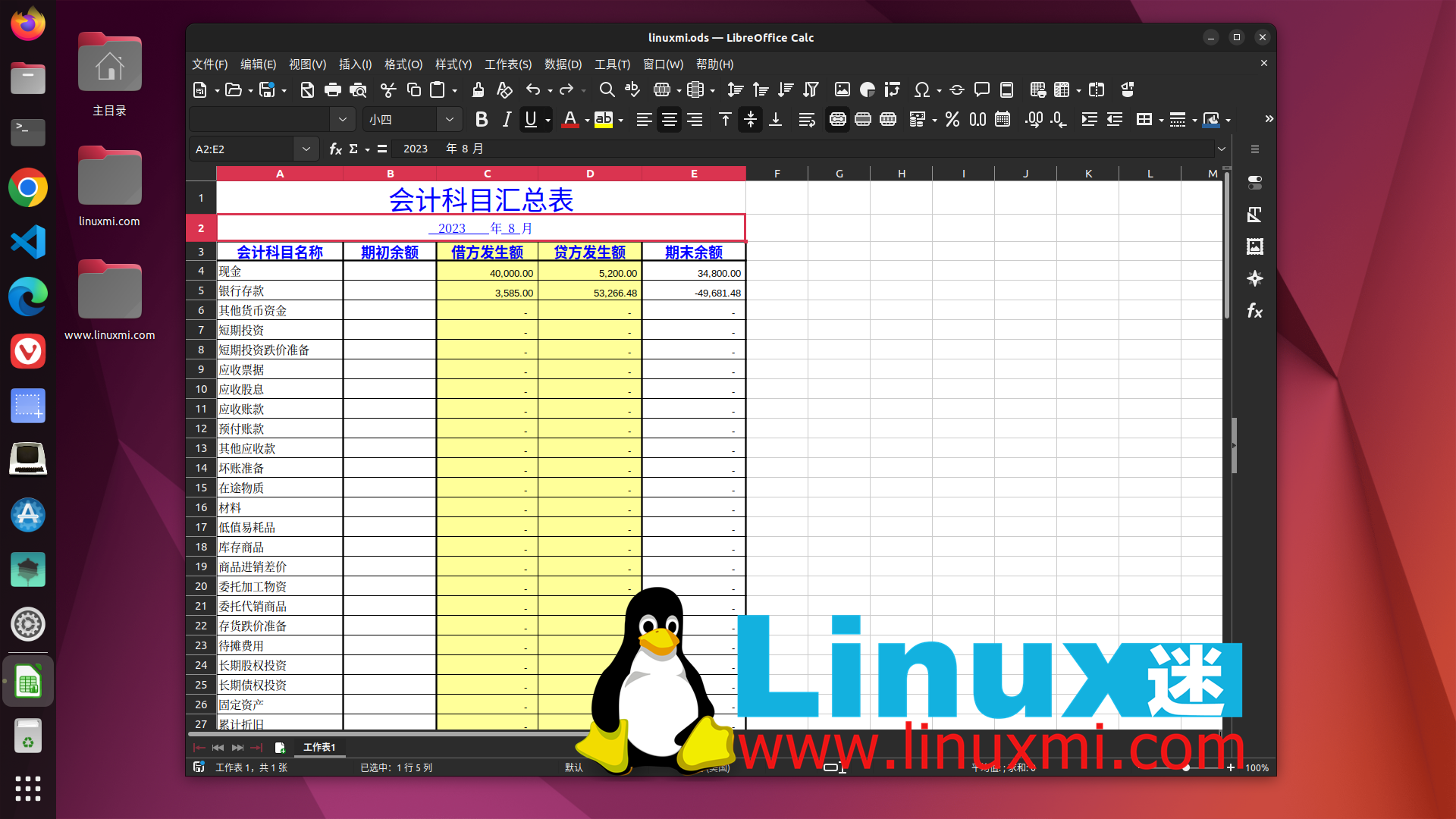The height and width of the screenshot is (819, 1456).
Task: Insert an image via toolbar icon
Action: coord(842,90)
